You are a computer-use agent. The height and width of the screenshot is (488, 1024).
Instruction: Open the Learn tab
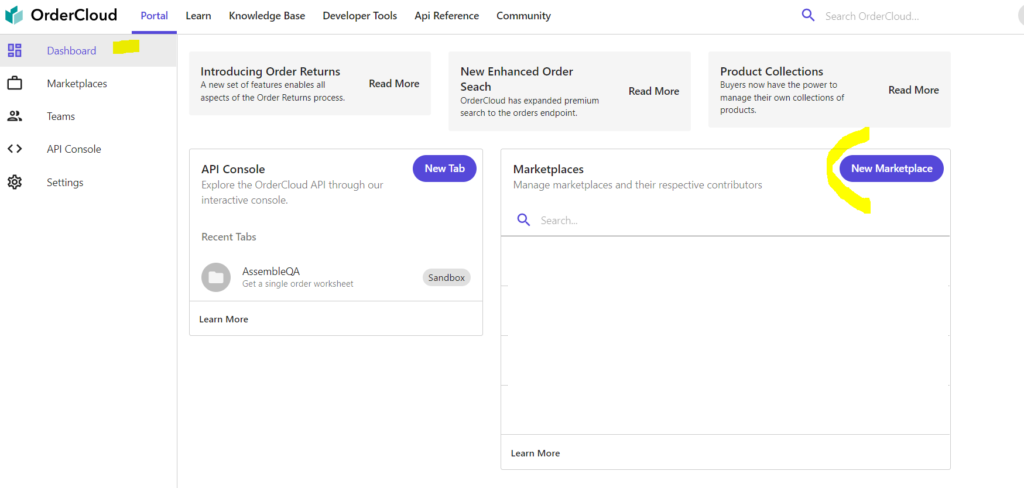(199, 16)
